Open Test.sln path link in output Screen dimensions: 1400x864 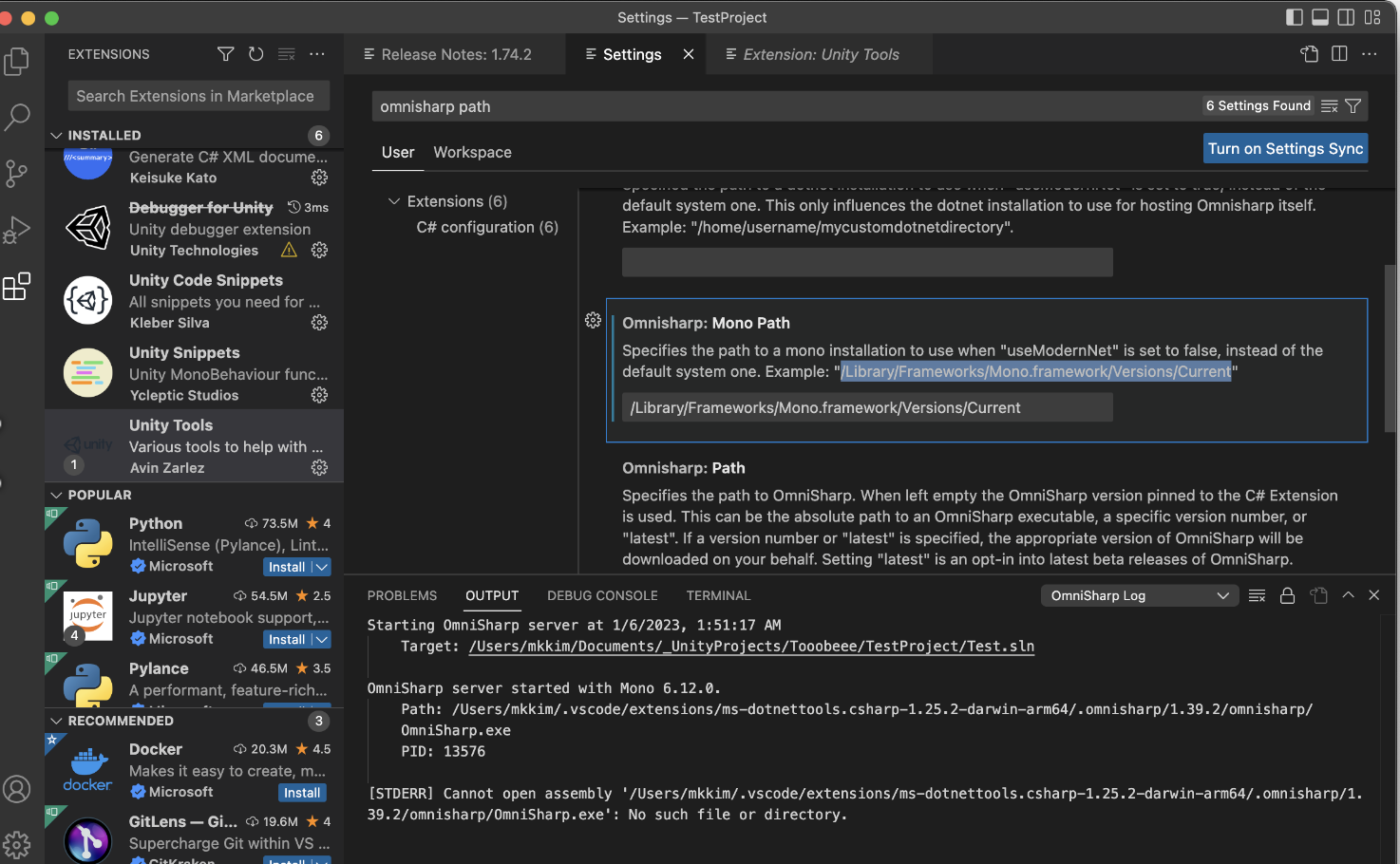tap(751, 646)
